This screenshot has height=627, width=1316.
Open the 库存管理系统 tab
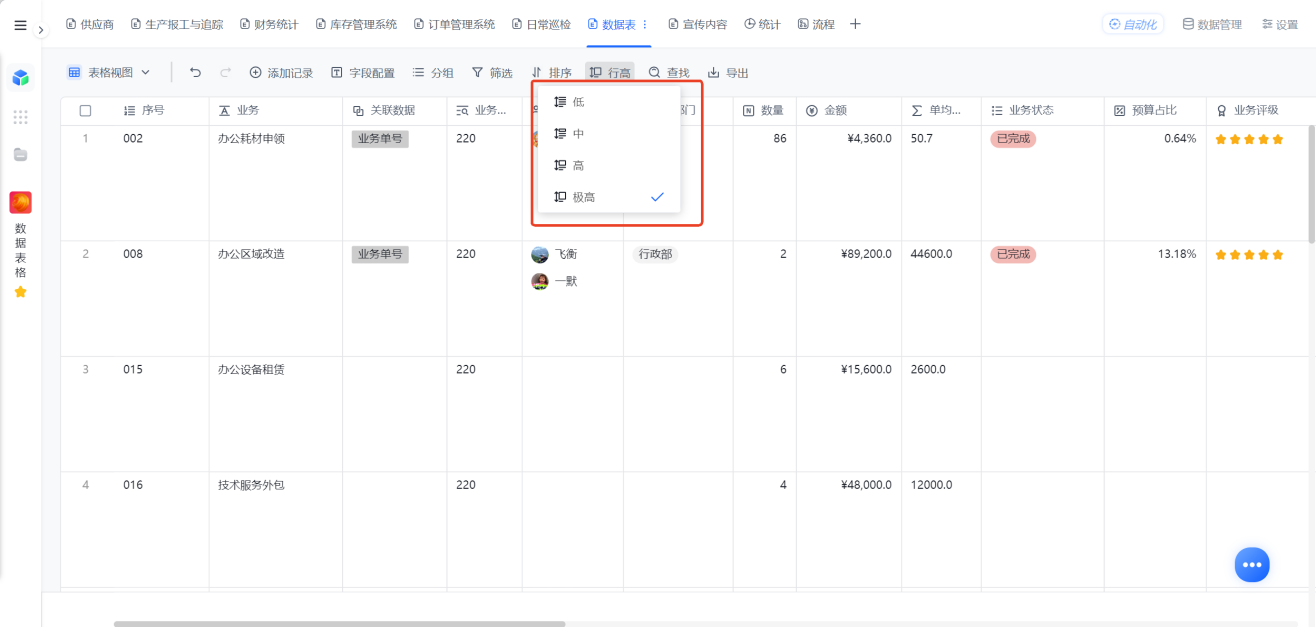[x=355, y=24]
